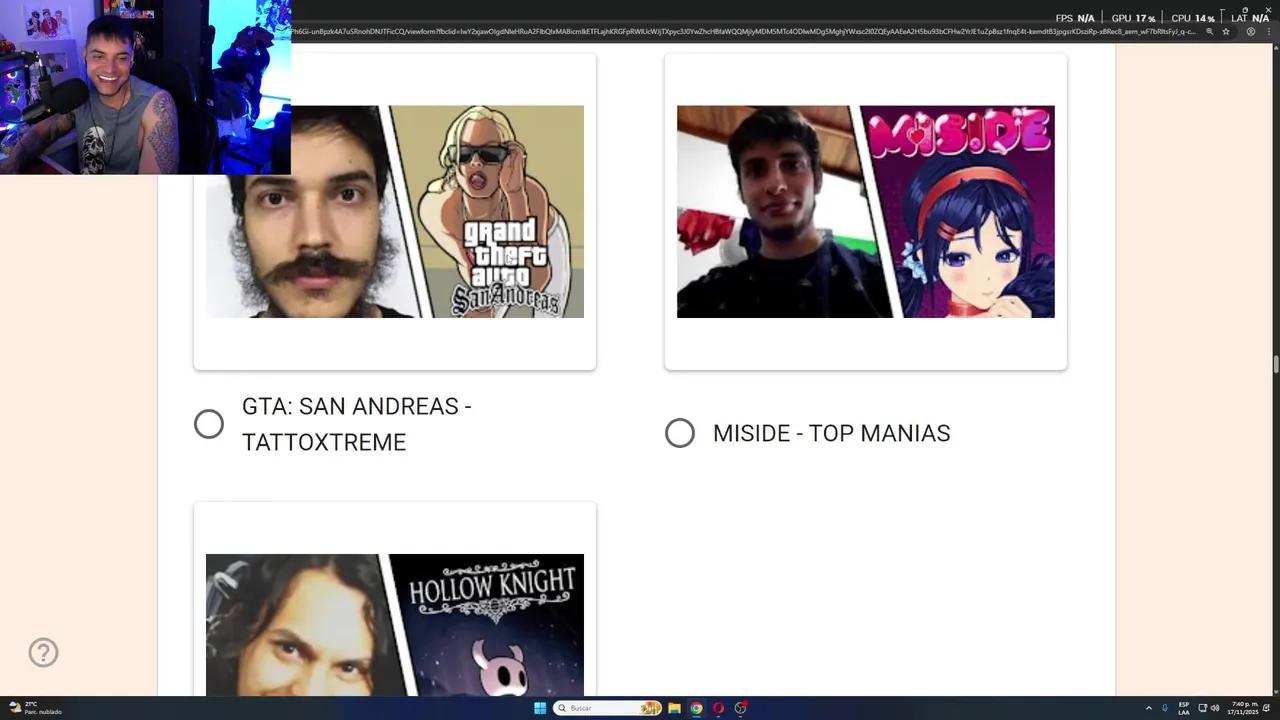Open the help question mark icon

click(43, 653)
